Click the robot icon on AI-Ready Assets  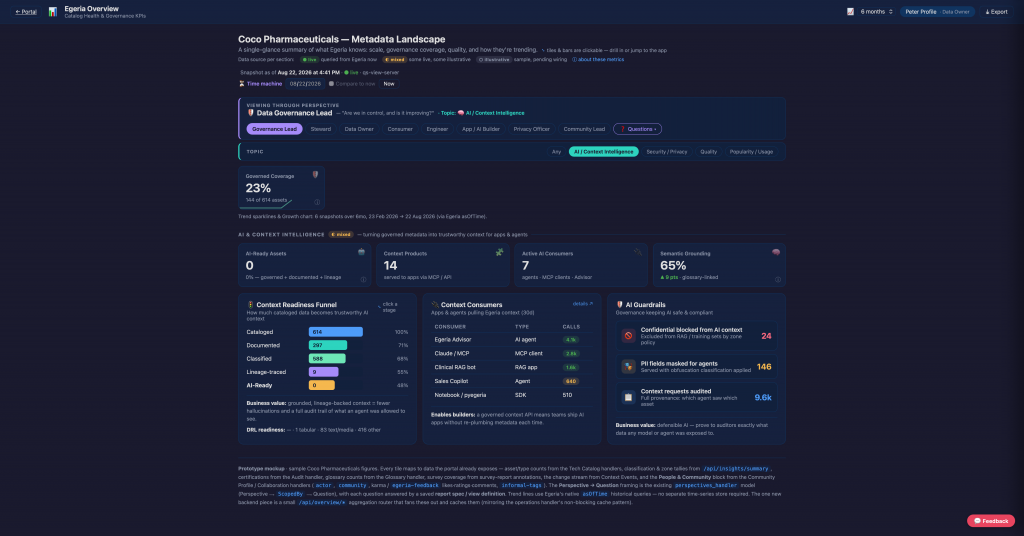pos(361,251)
